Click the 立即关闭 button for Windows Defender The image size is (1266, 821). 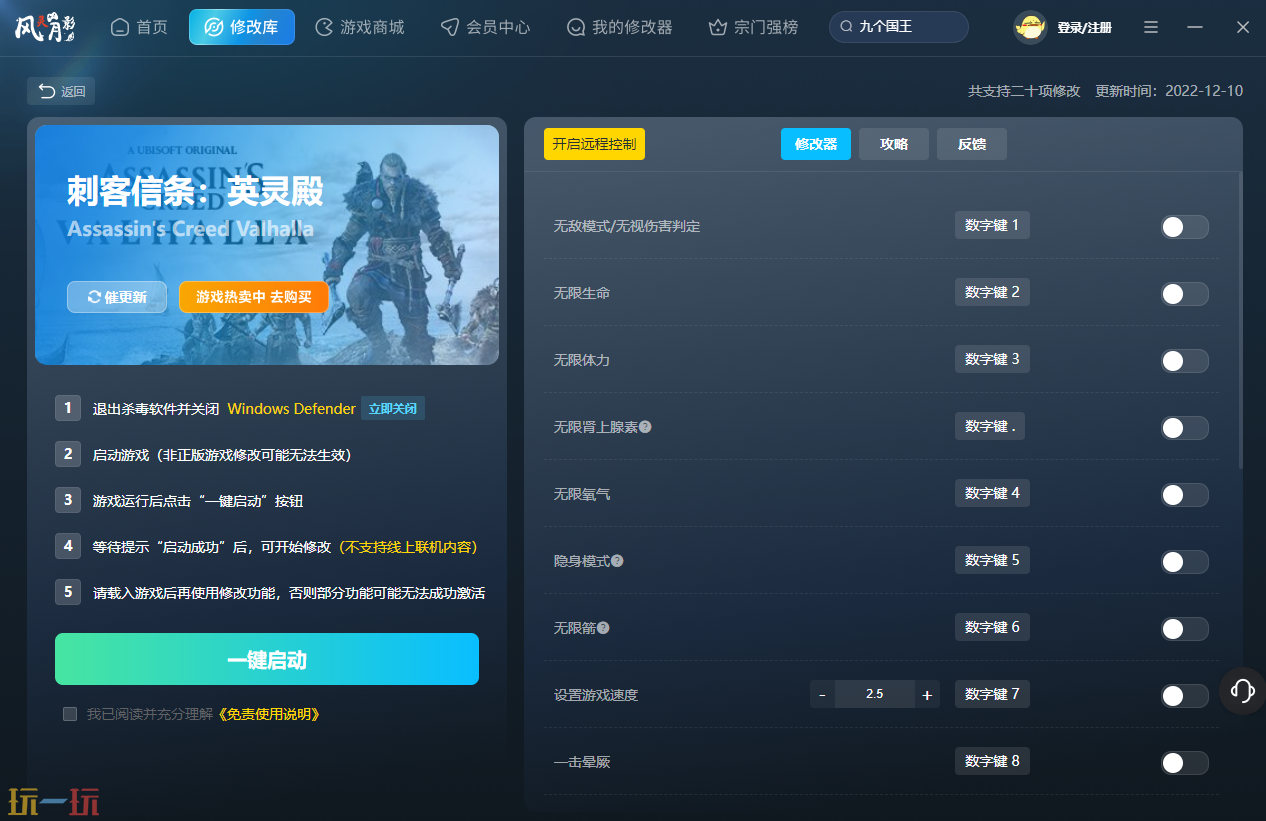pyautogui.click(x=393, y=408)
